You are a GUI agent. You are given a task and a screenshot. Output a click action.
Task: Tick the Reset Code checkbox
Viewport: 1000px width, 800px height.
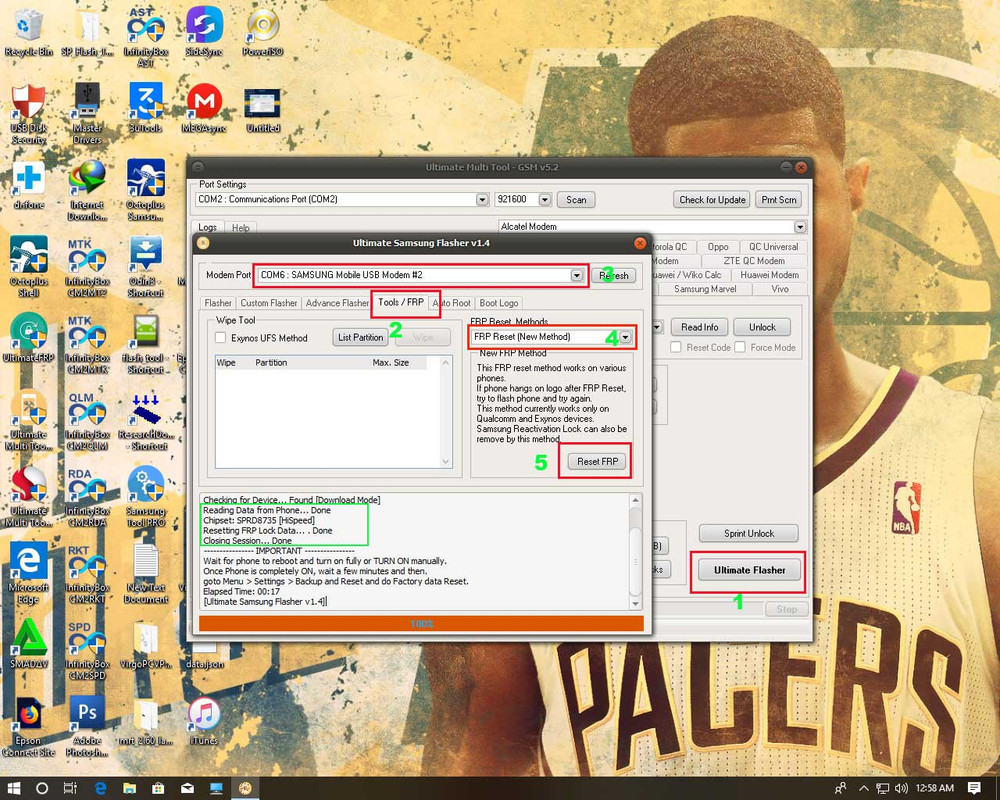click(676, 347)
